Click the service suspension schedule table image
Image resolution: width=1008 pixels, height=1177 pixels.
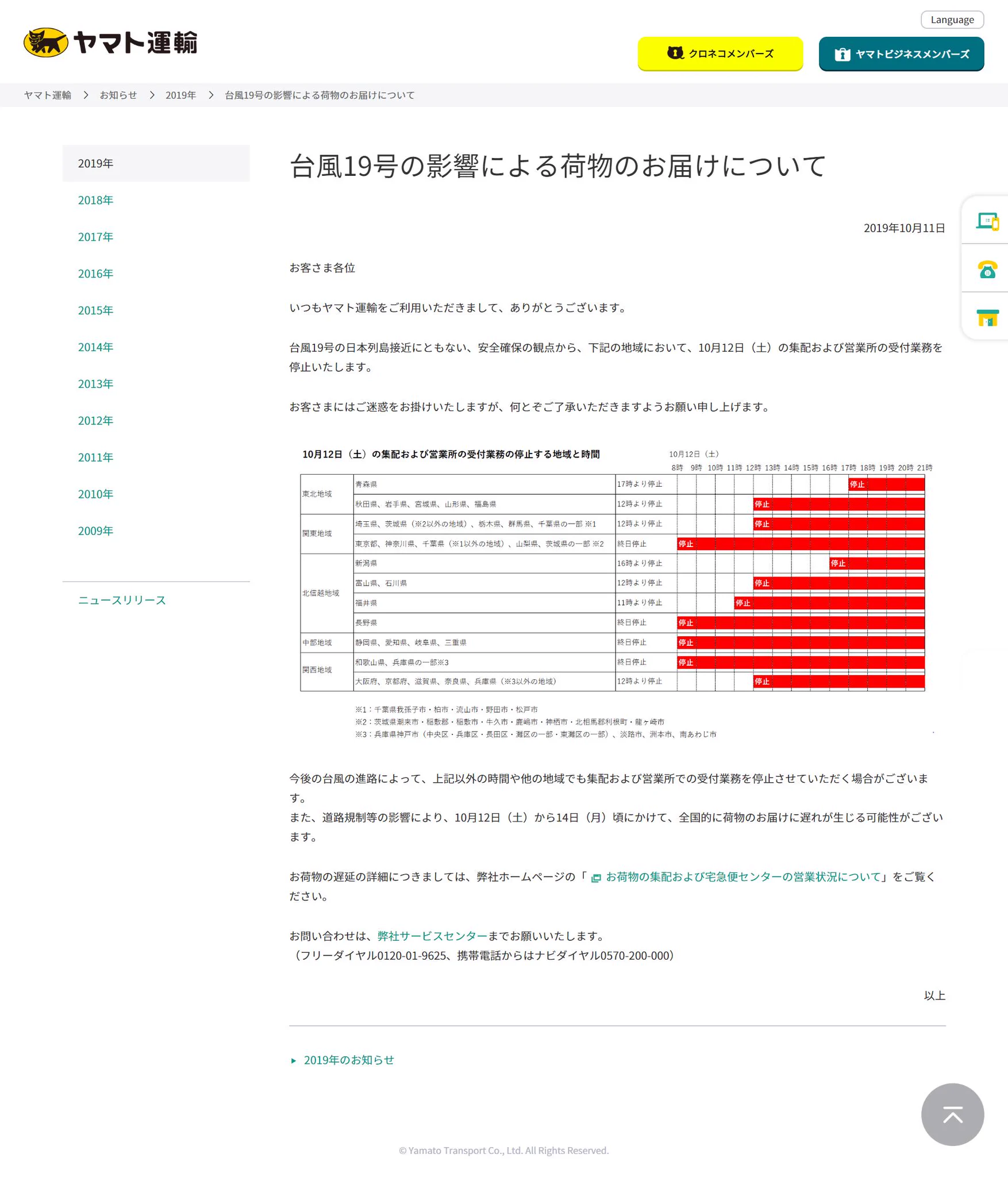(616, 593)
